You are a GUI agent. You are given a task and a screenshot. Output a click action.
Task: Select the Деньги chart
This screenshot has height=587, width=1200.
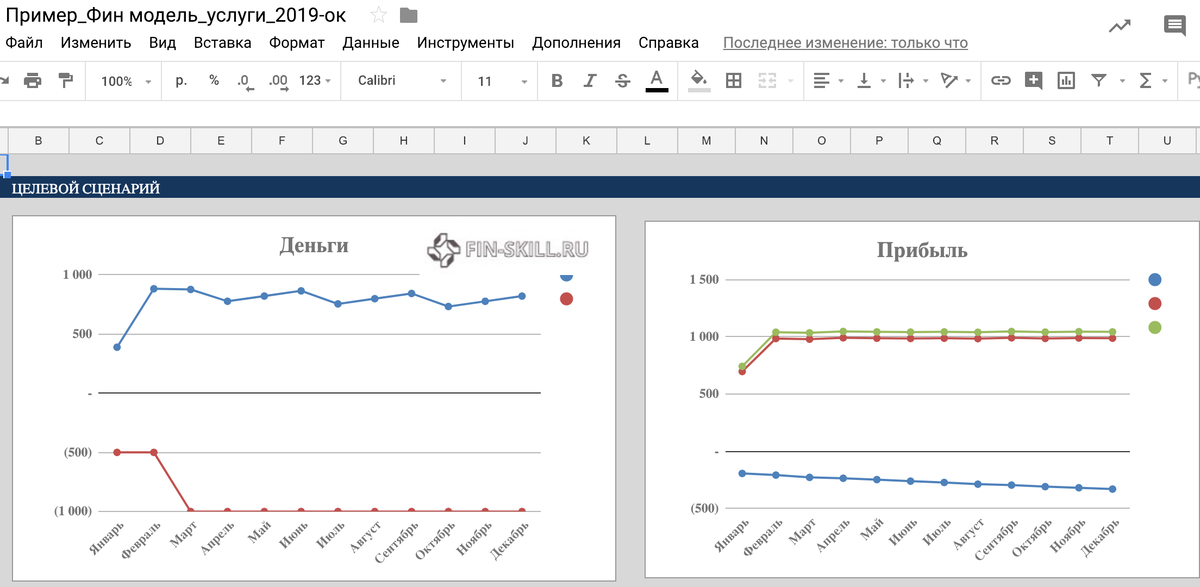tap(314, 398)
